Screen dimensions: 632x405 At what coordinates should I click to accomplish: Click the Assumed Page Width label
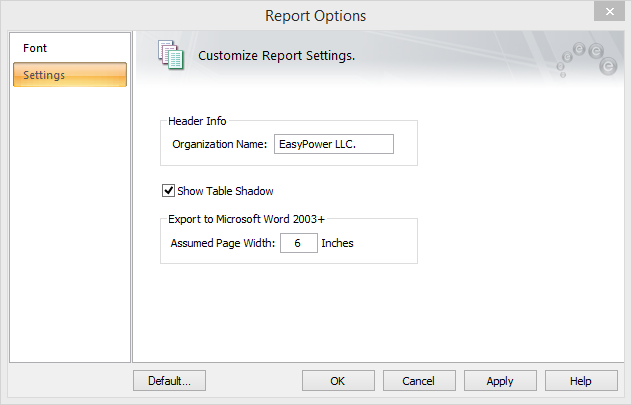pyautogui.click(x=222, y=243)
